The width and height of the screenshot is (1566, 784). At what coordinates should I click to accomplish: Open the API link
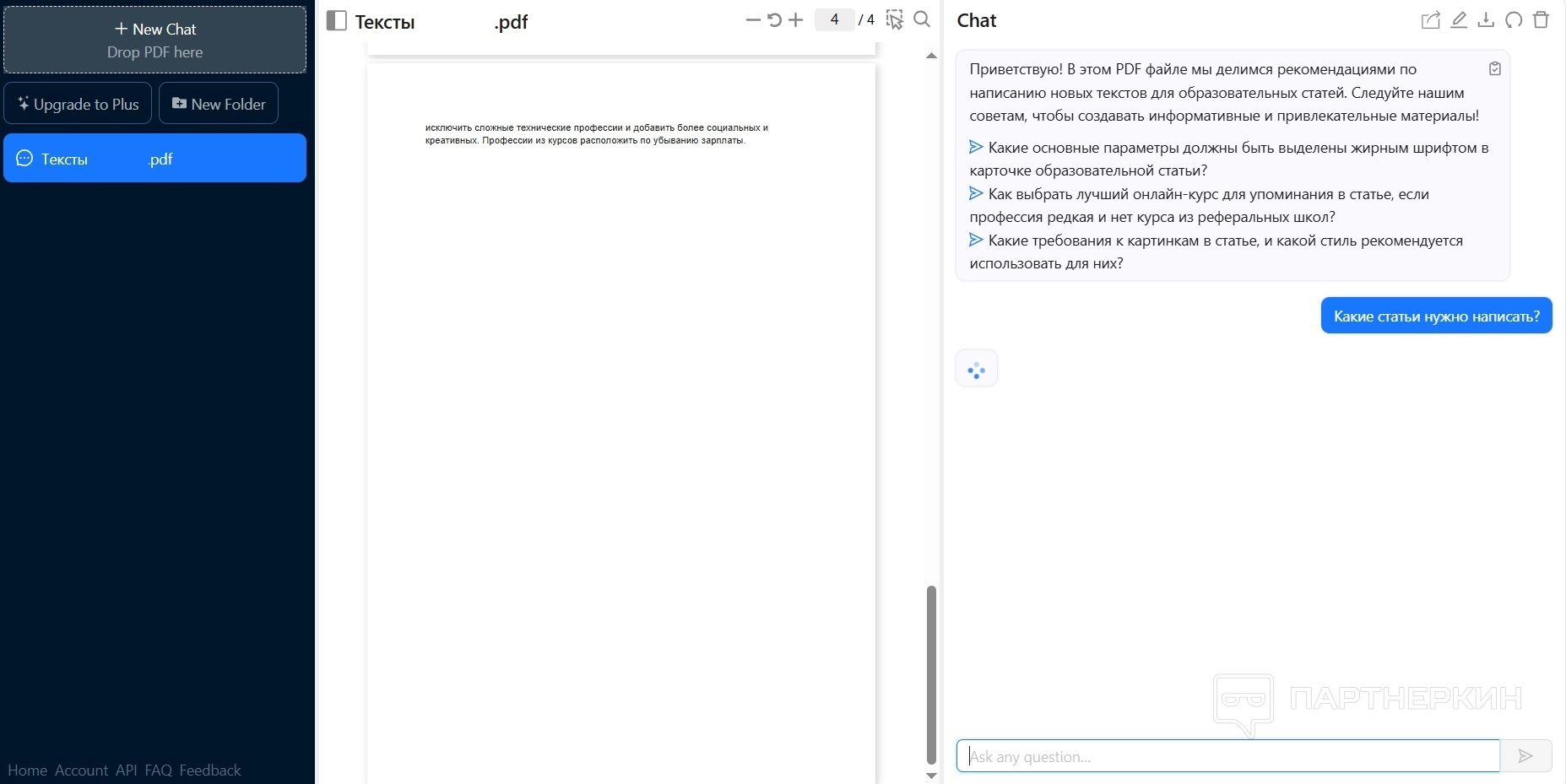pos(127,770)
